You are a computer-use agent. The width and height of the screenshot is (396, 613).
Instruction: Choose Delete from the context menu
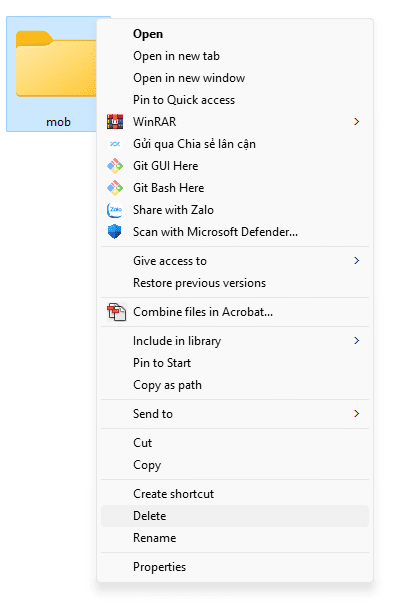click(x=235, y=516)
